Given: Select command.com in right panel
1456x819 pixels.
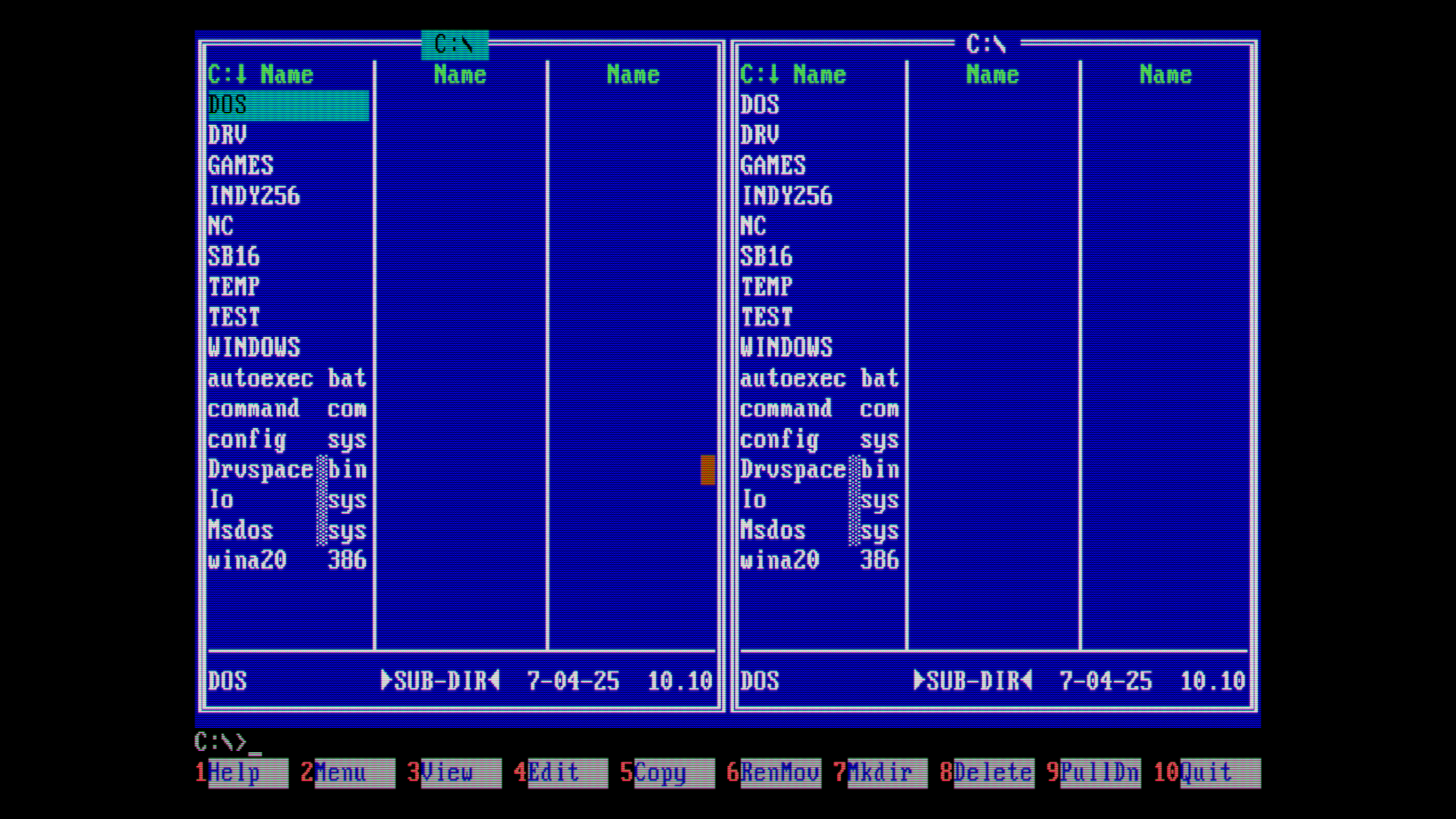Looking at the screenshot, I should tap(821, 409).
